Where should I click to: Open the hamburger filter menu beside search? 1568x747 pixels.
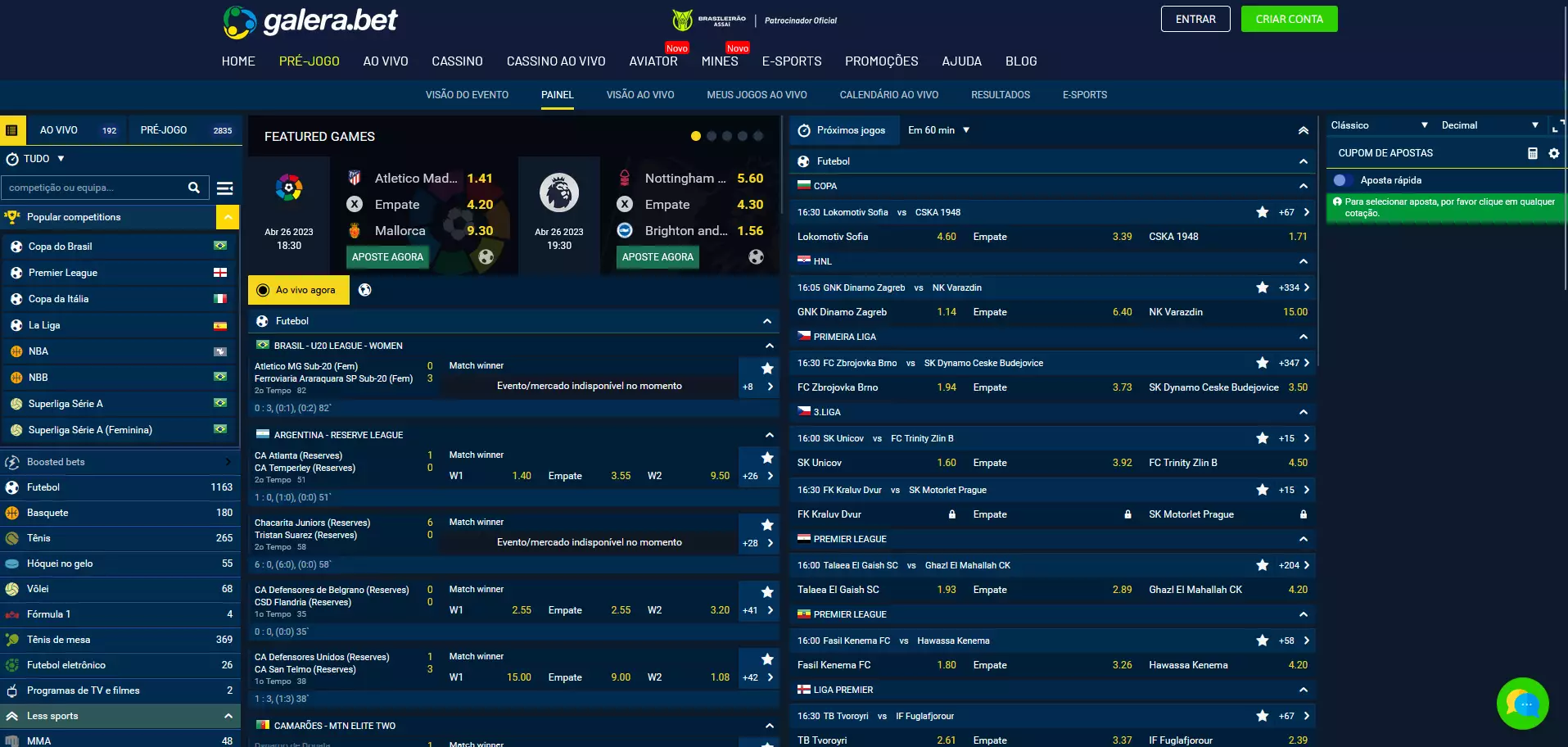click(224, 188)
